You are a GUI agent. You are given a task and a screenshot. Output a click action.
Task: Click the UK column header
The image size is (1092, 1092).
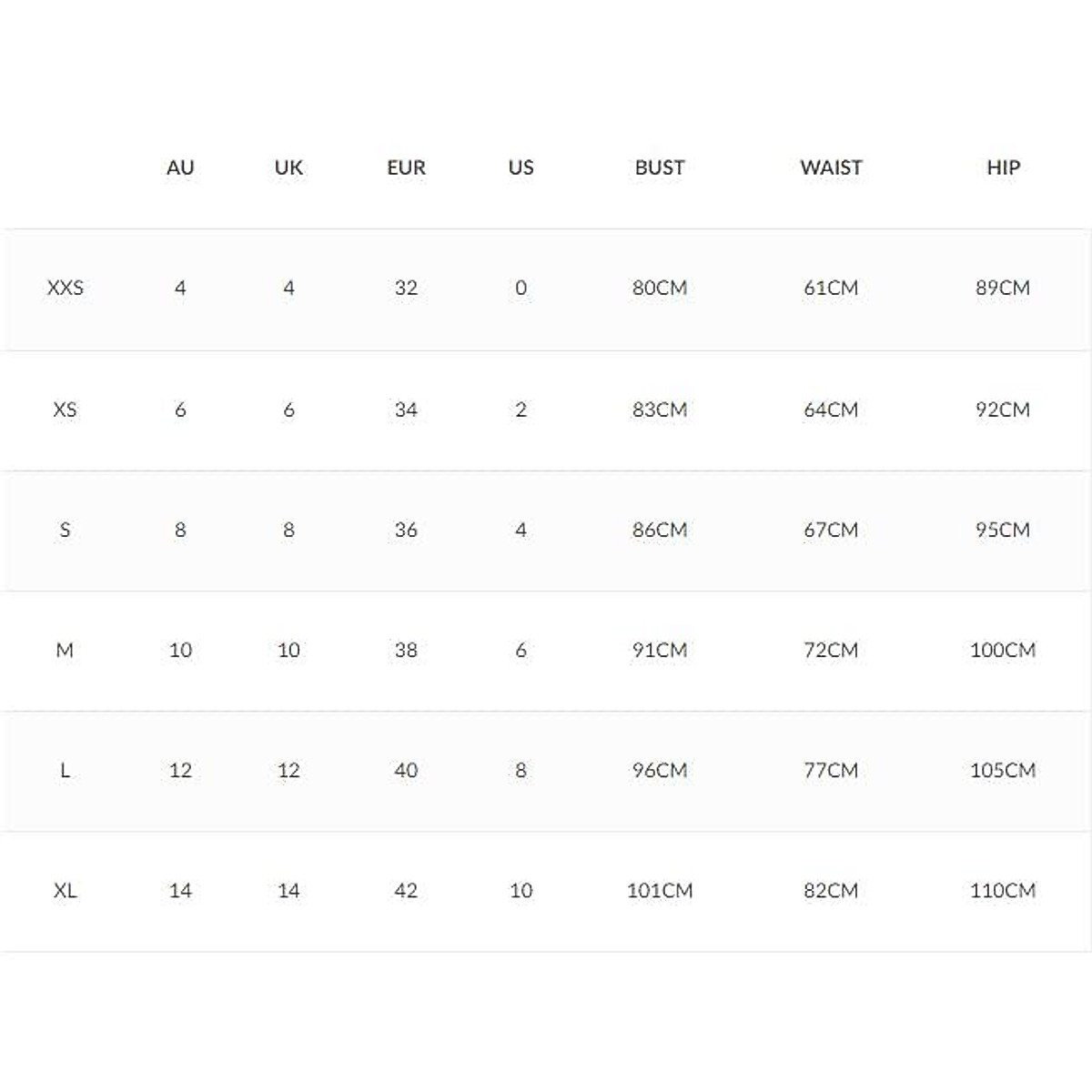288,167
